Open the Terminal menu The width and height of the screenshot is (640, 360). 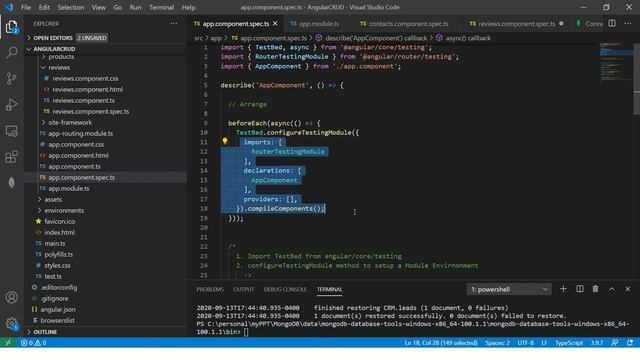162,7
